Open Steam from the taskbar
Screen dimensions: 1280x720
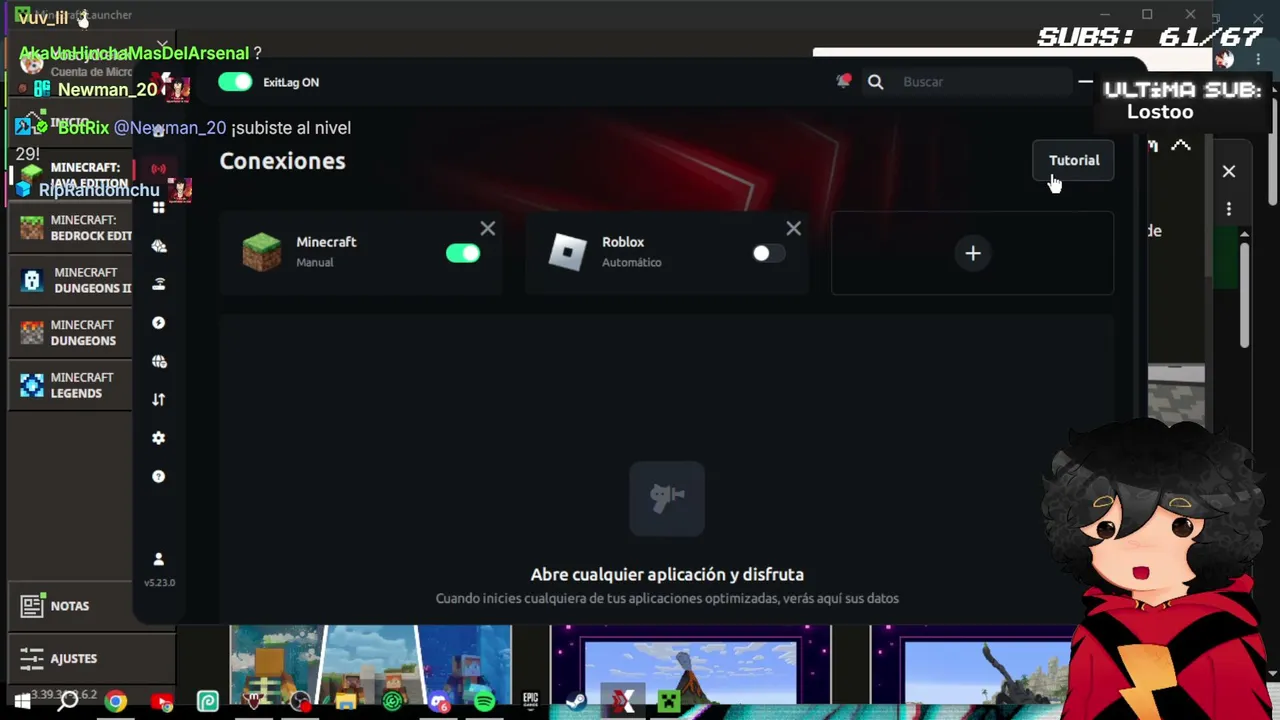click(576, 702)
